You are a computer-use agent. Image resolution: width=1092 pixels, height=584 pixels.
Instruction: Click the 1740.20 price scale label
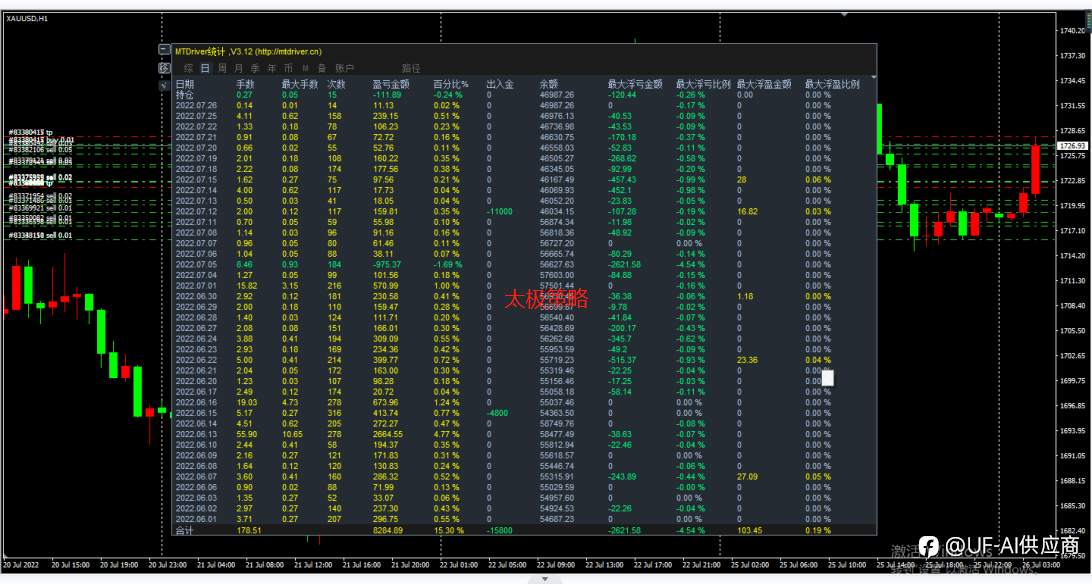pyautogui.click(x=1072, y=31)
